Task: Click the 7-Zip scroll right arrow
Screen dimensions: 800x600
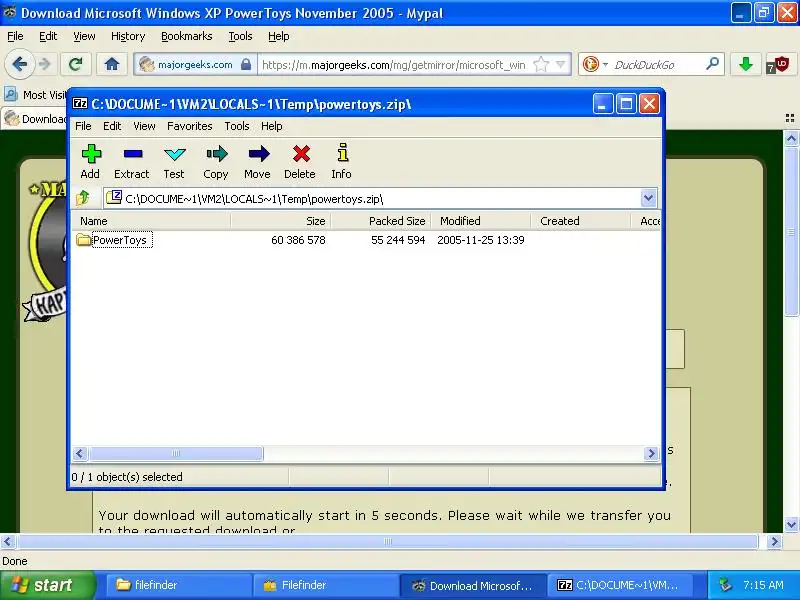Action: [651, 453]
